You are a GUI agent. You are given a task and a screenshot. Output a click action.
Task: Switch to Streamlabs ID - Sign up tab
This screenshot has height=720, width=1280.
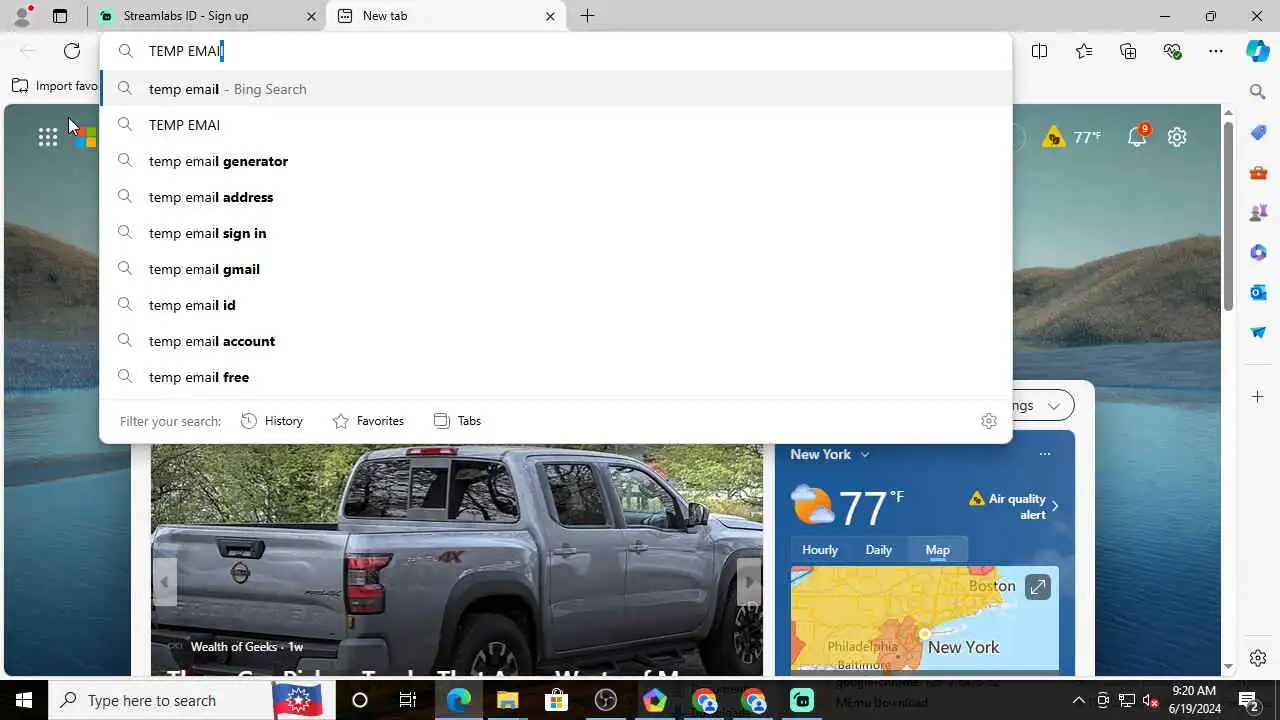[208, 16]
